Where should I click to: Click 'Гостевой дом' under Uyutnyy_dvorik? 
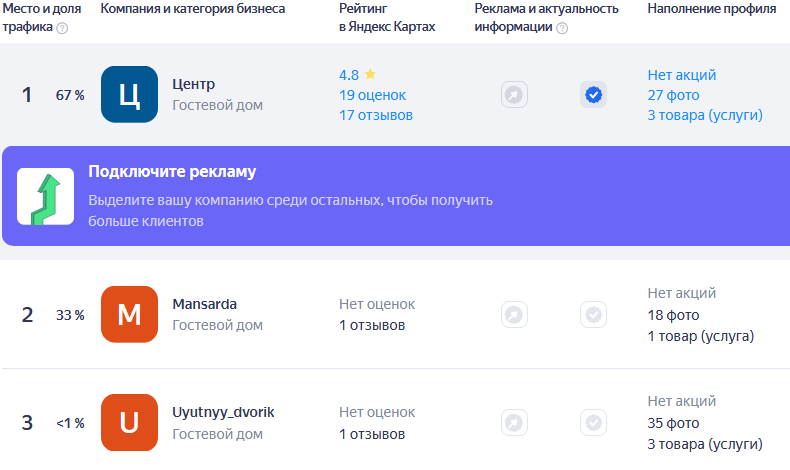[218, 434]
